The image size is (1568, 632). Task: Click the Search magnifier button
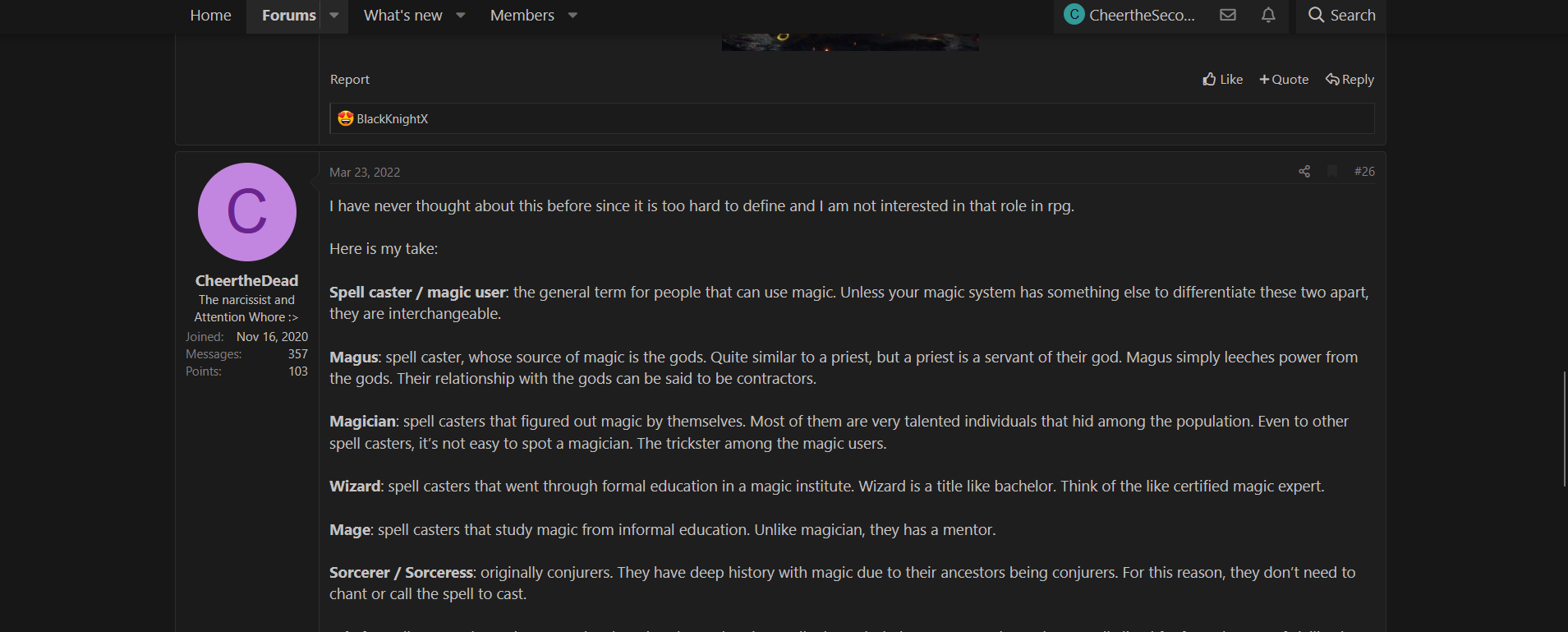tap(1341, 16)
